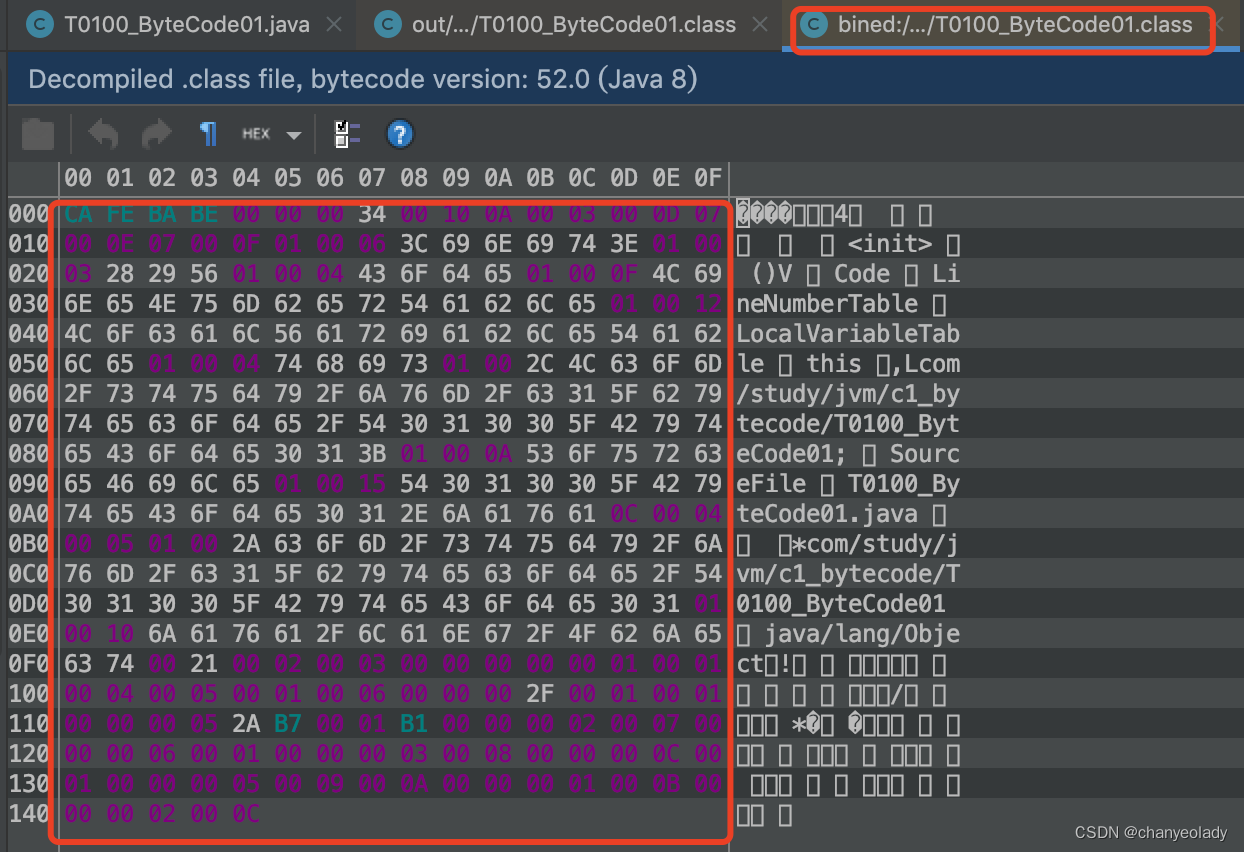
Task: Open the document/file icon in BinEd toolbar
Action: pos(37,134)
